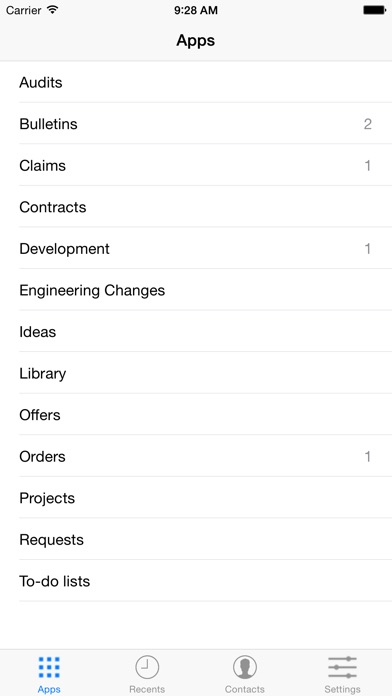The height and width of the screenshot is (696, 392).
Task: Select the Offers row
Action: coord(196,415)
